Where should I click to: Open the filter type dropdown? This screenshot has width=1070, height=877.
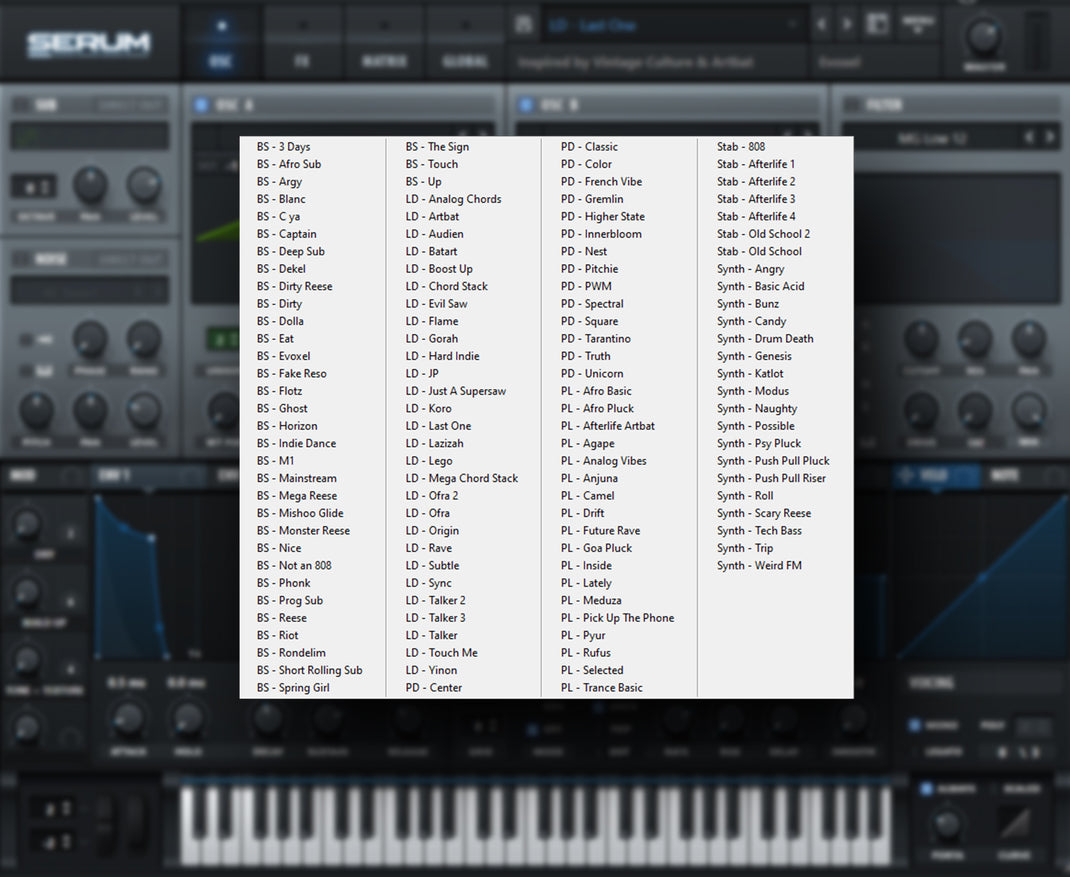click(931, 139)
